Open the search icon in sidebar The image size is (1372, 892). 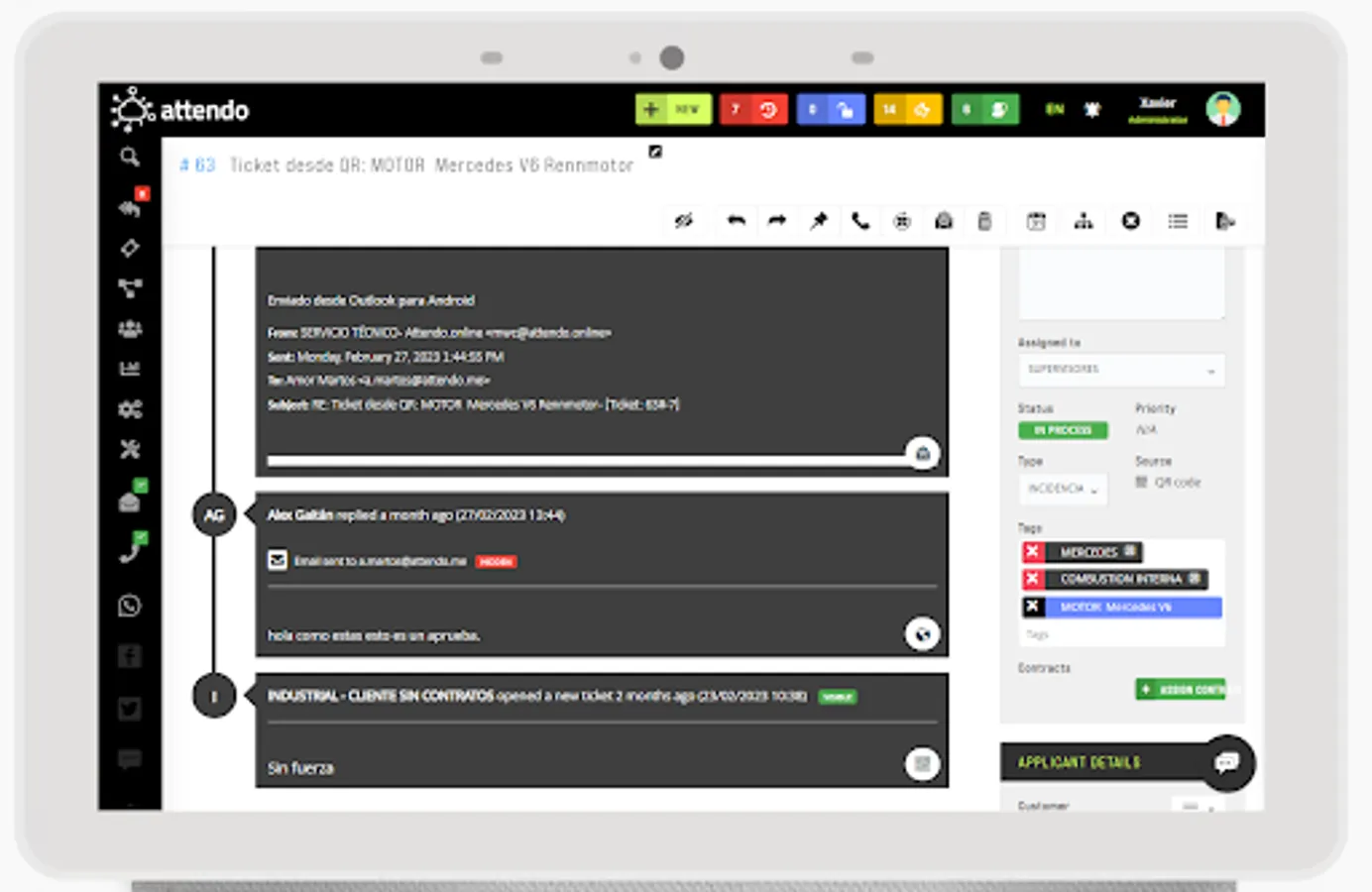point(130,157)
